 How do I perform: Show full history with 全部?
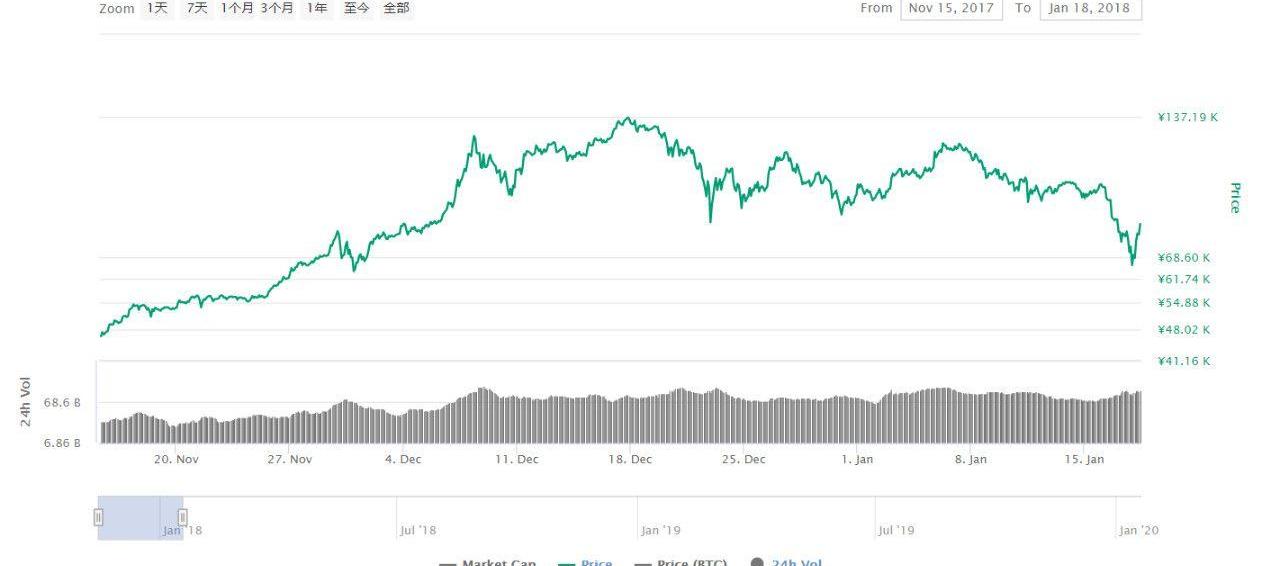(x=396, y=8)
